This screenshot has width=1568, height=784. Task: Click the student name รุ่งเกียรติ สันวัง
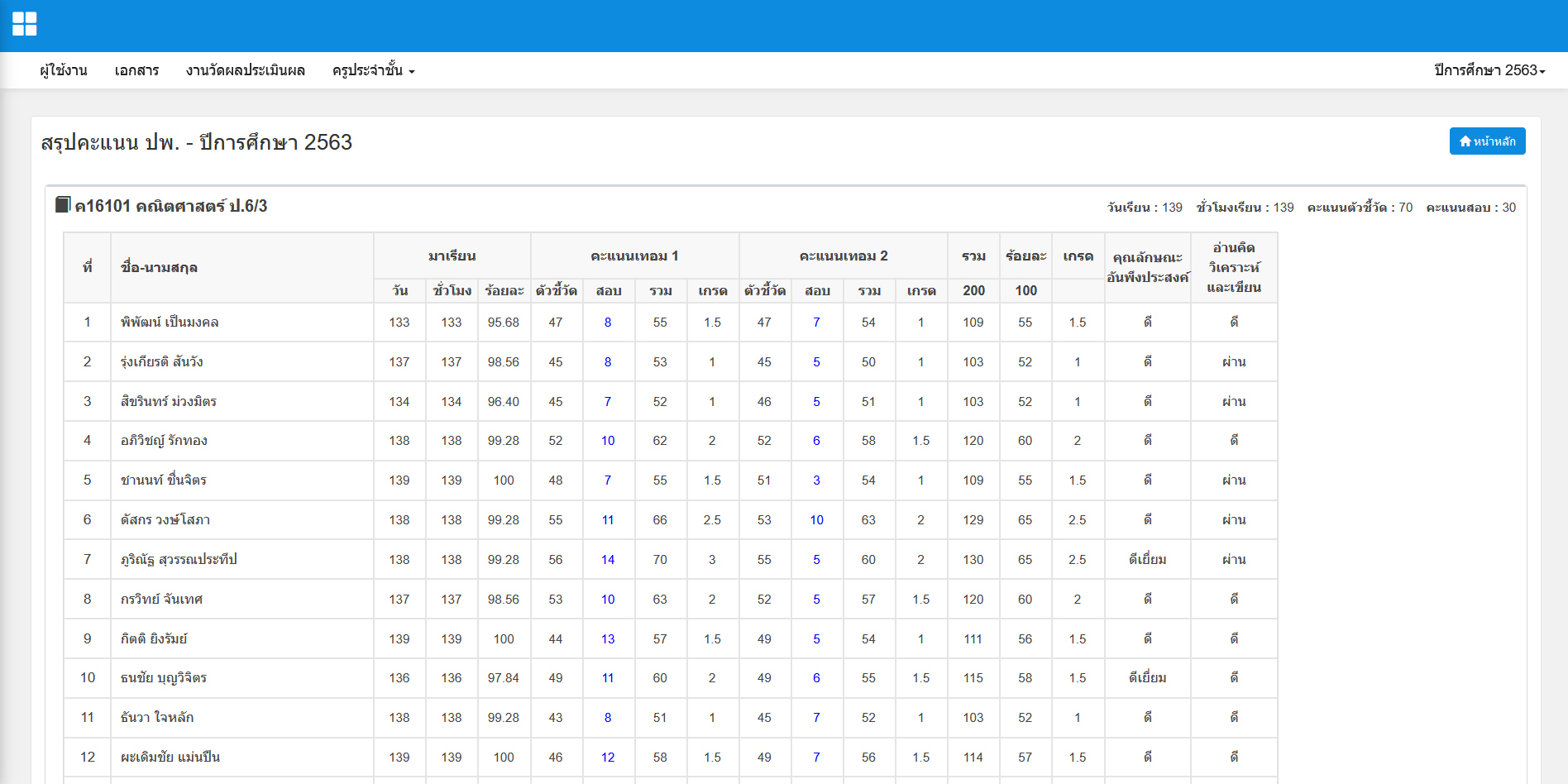click(x=162, y=362)
